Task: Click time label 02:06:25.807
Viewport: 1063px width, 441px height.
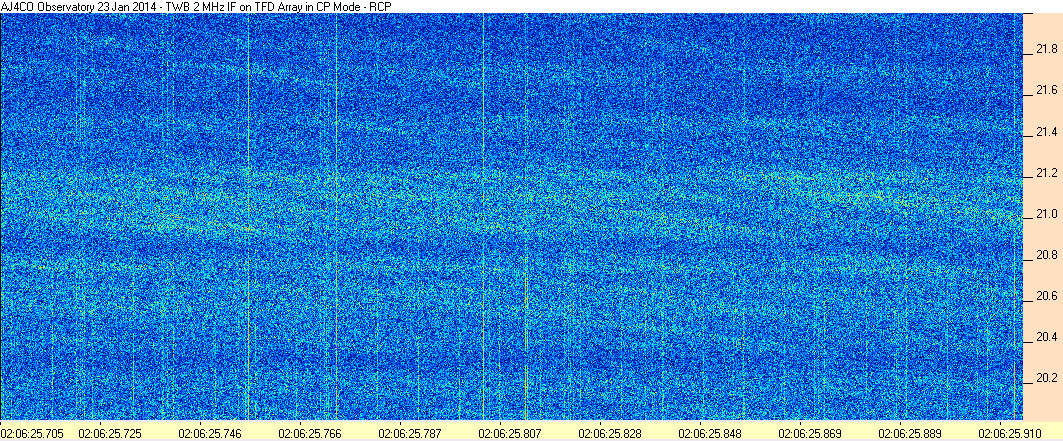Action: [x=510, y=433]
